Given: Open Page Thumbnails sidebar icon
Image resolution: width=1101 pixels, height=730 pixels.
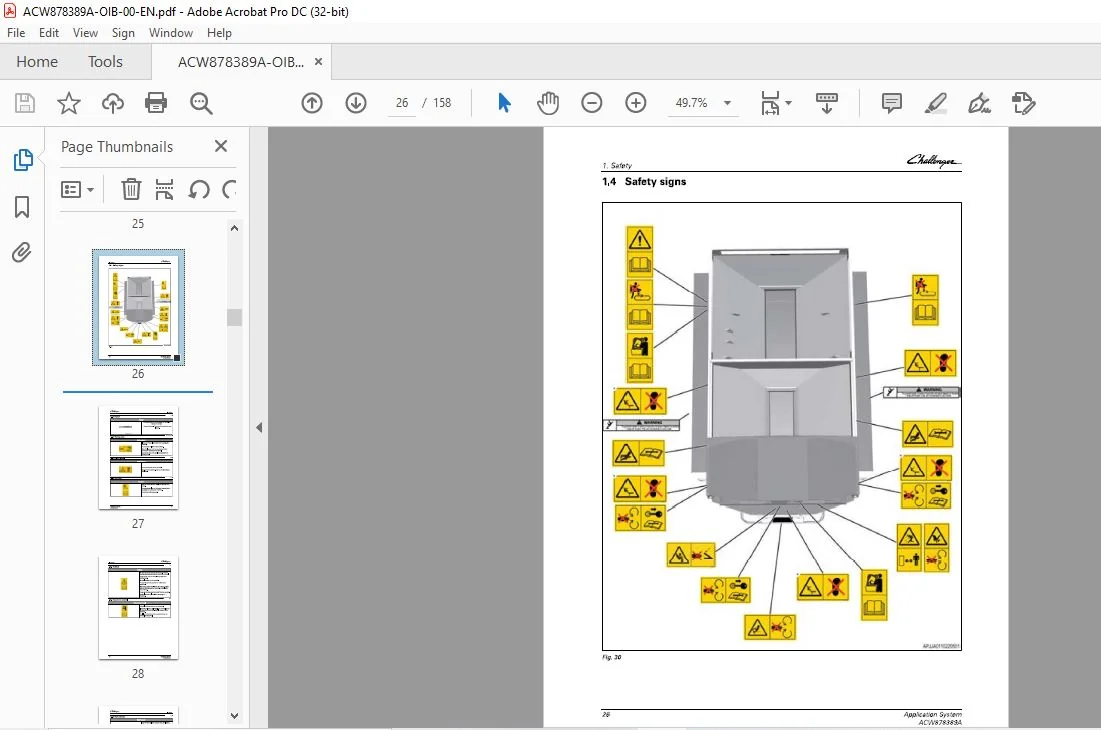Looking at the screenshot, I should tap(22, 160).
